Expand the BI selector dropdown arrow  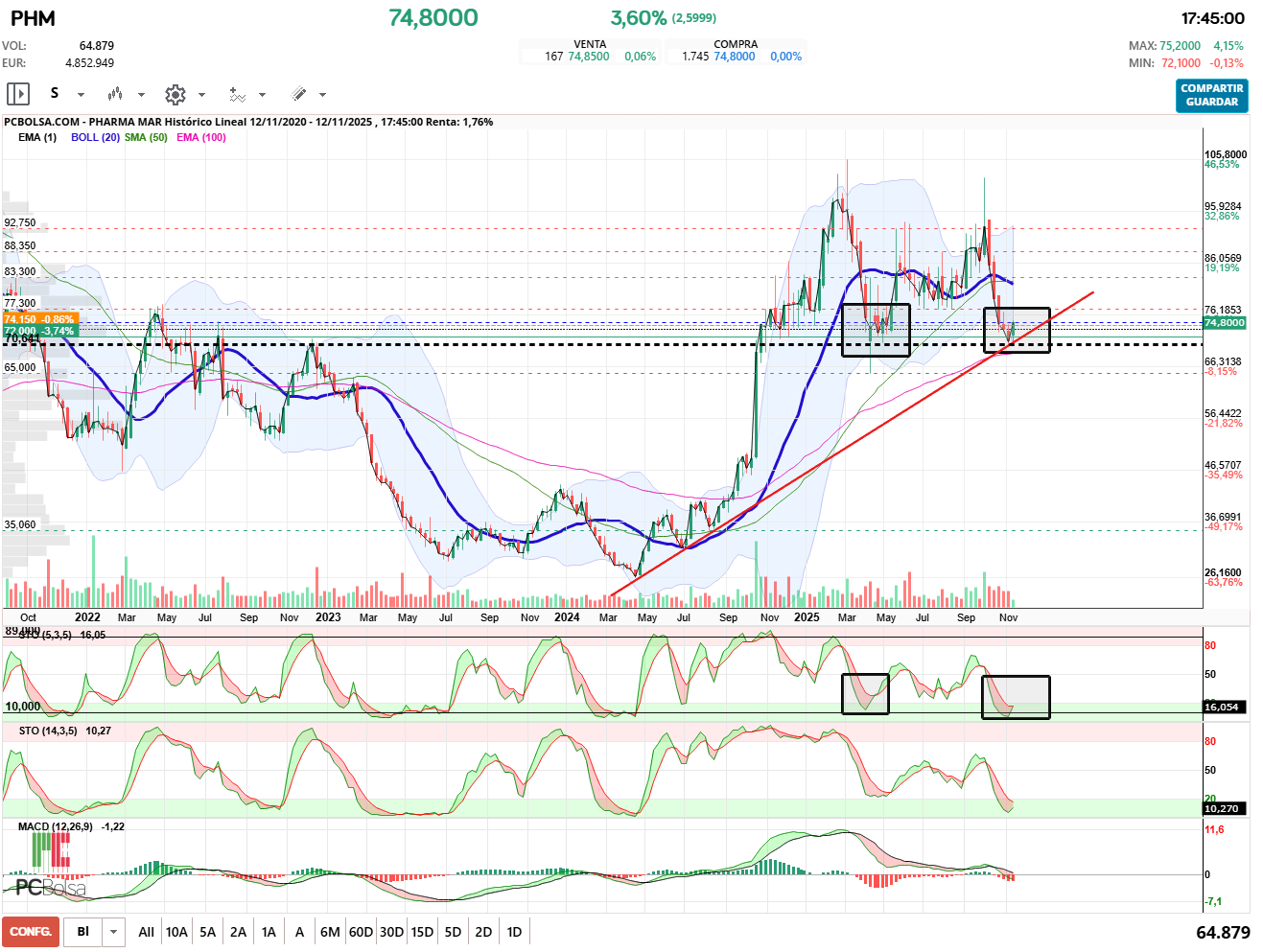click(114, 932)
